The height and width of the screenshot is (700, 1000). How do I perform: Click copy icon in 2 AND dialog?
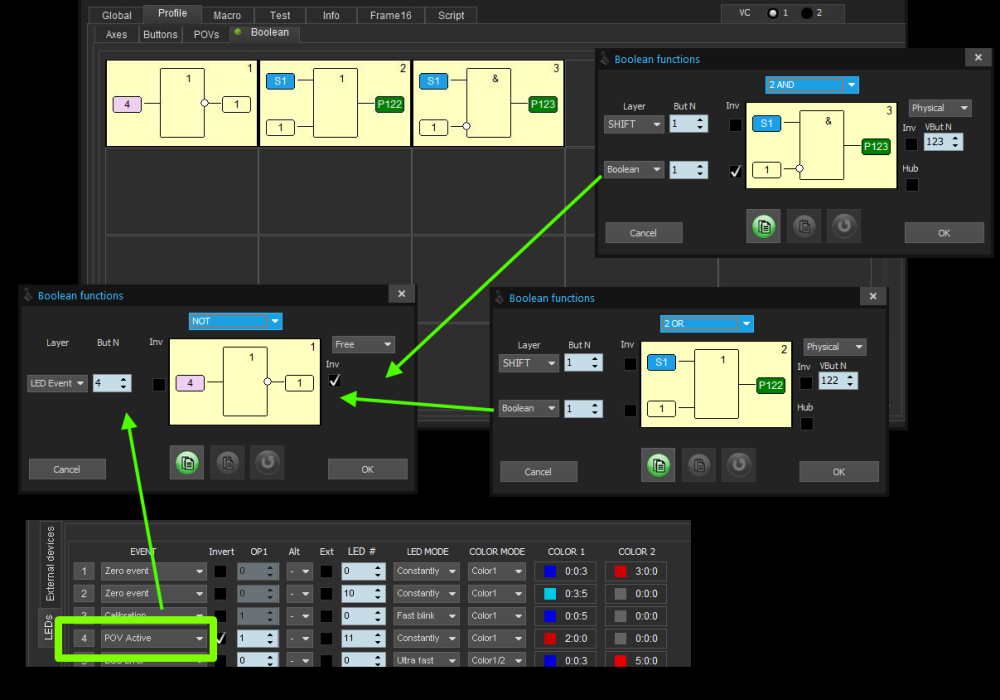(x=763, y=226)
